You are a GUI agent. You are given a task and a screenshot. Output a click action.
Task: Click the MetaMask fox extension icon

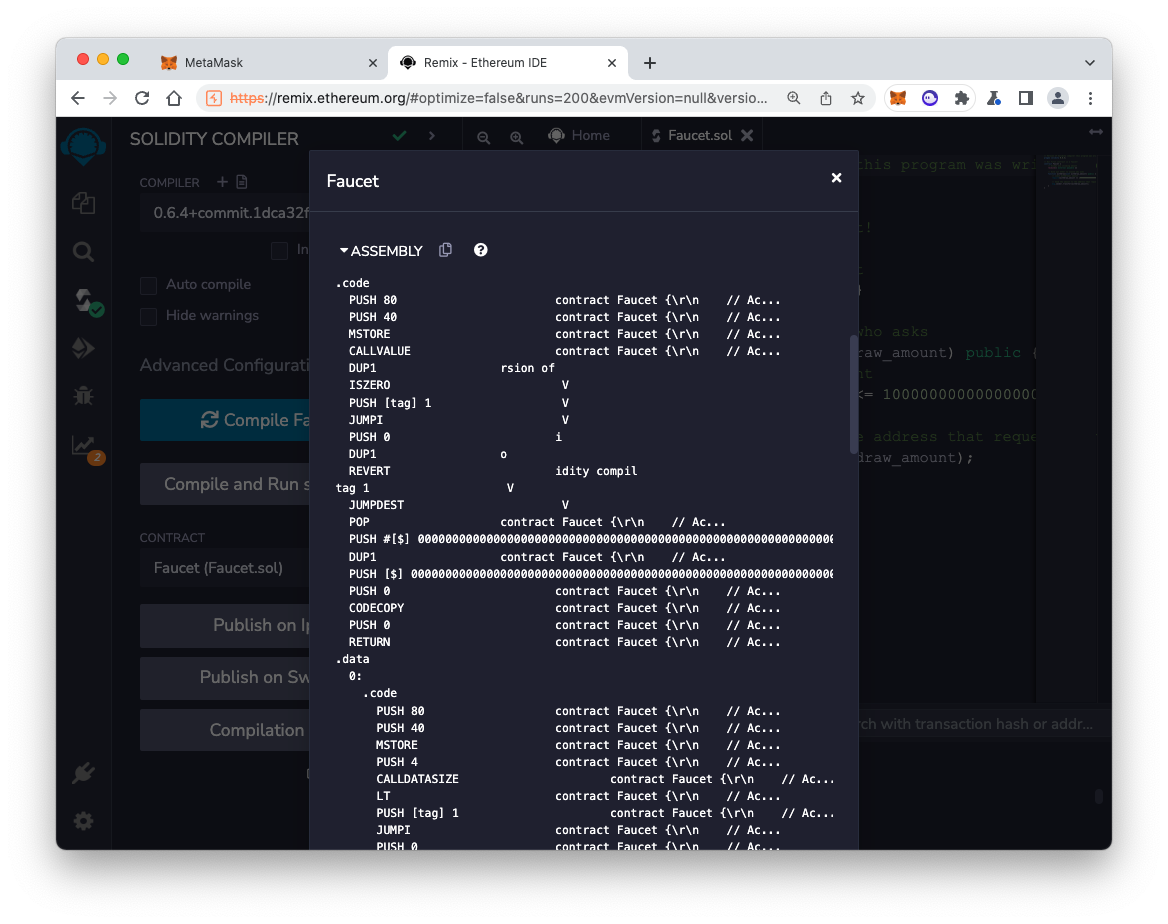(898, 98)
